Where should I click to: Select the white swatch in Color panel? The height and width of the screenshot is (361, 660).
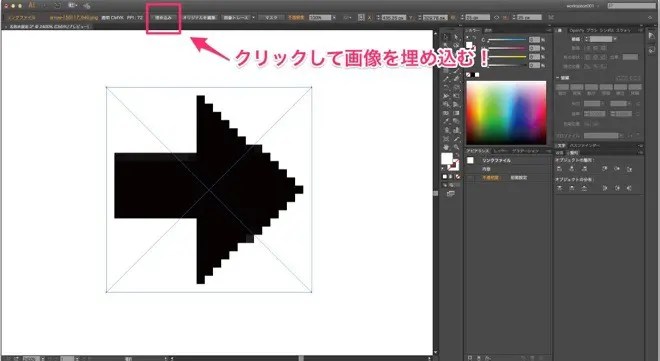coord(477,75)
